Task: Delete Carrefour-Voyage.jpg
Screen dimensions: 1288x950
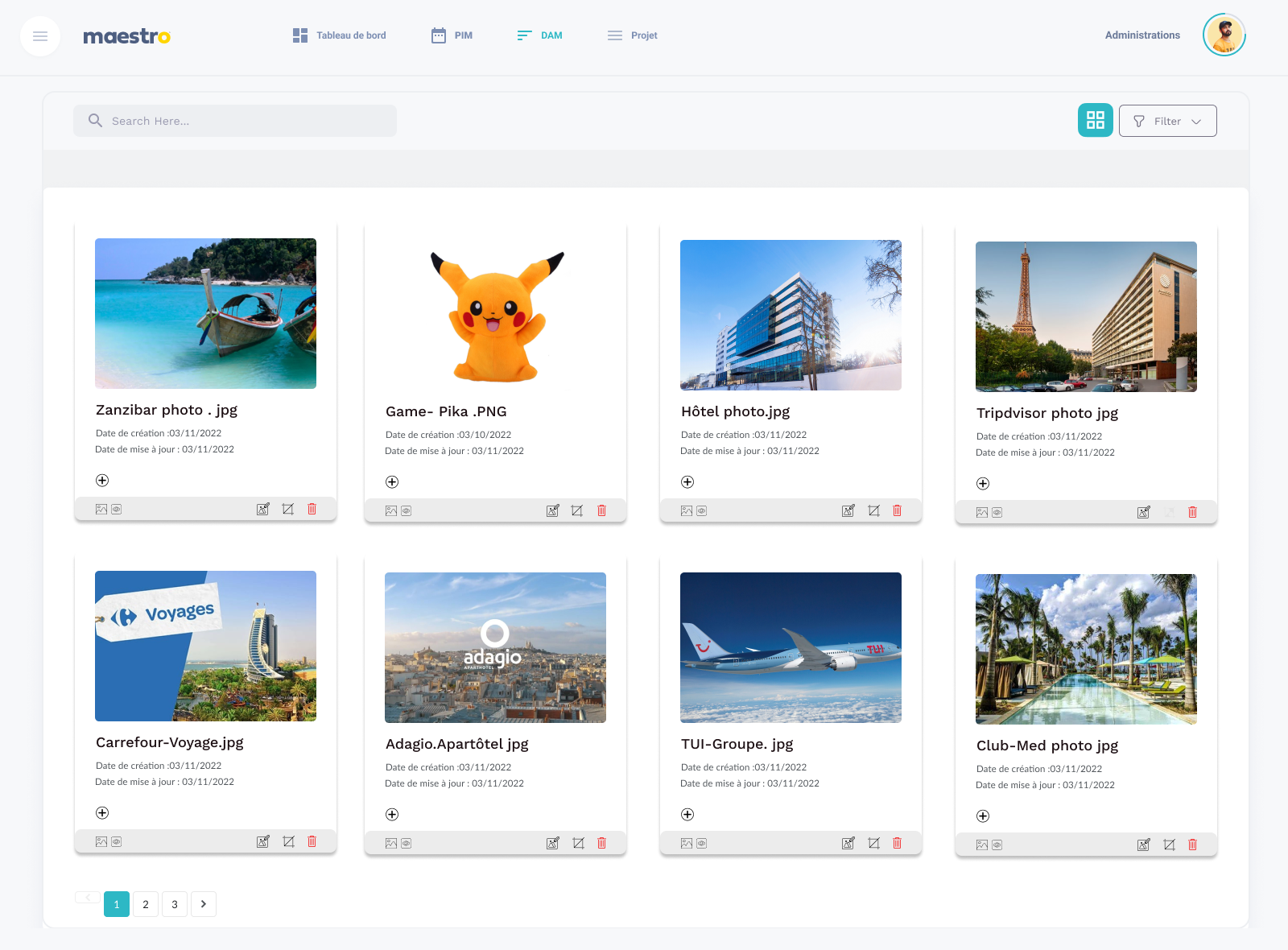Action: 312,841
